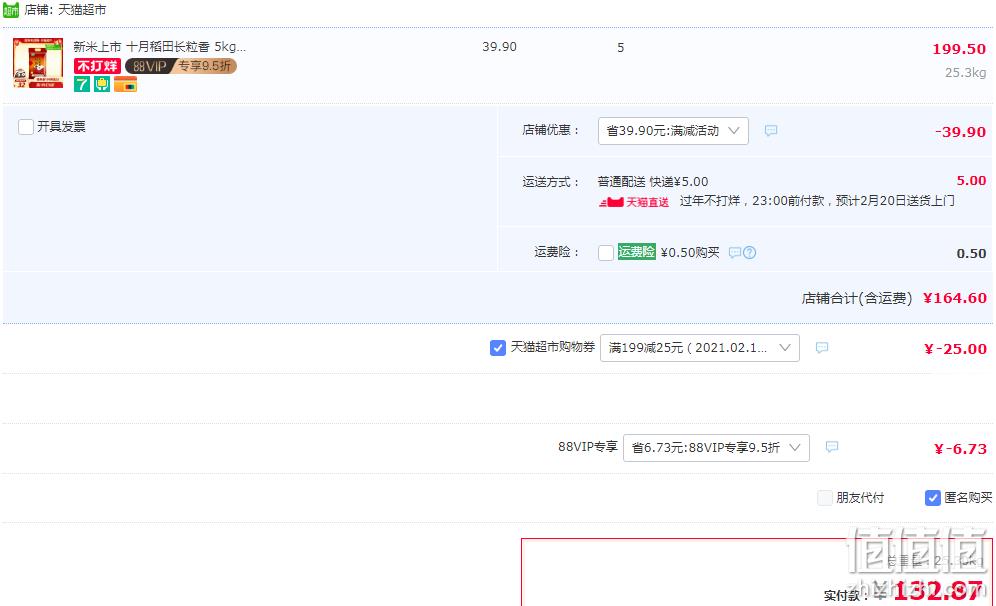Click the orange credit card payment icon
Image resolution: width=996 pixels, height=606 pixels.
[126, 84]
